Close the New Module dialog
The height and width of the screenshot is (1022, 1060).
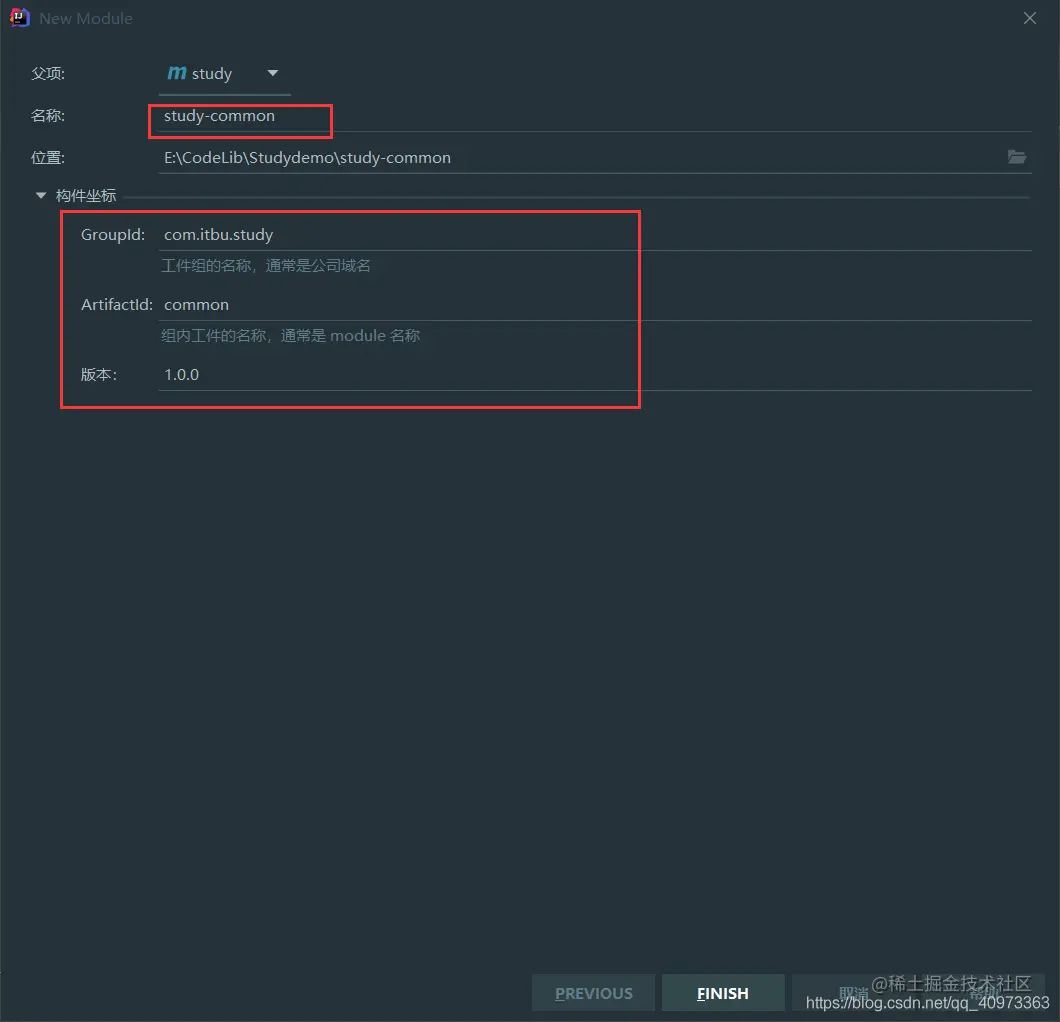pyautogui.click(x=1030, y=18)
